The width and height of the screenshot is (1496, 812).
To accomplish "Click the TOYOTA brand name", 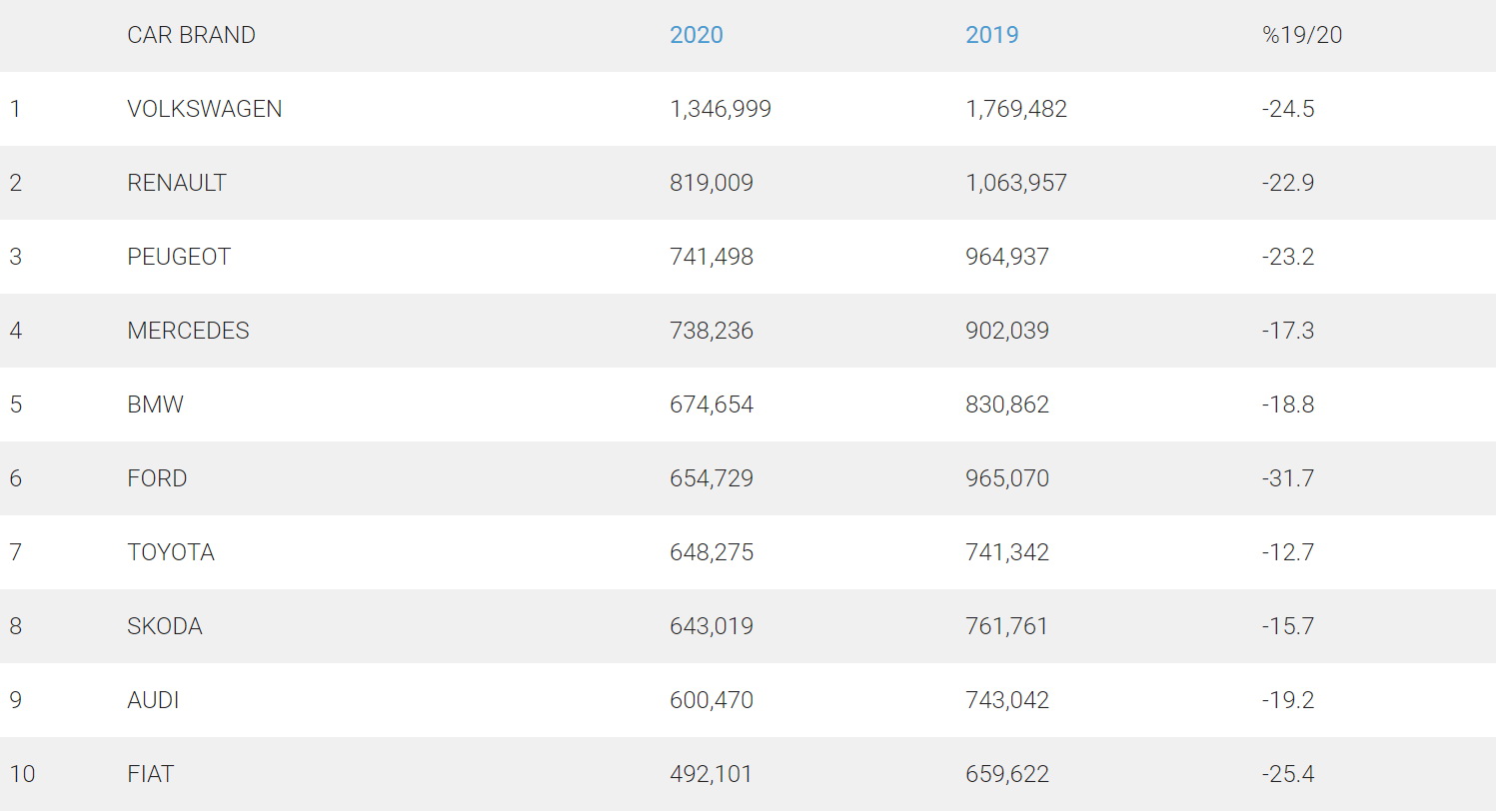I will [x=170, y=552].
